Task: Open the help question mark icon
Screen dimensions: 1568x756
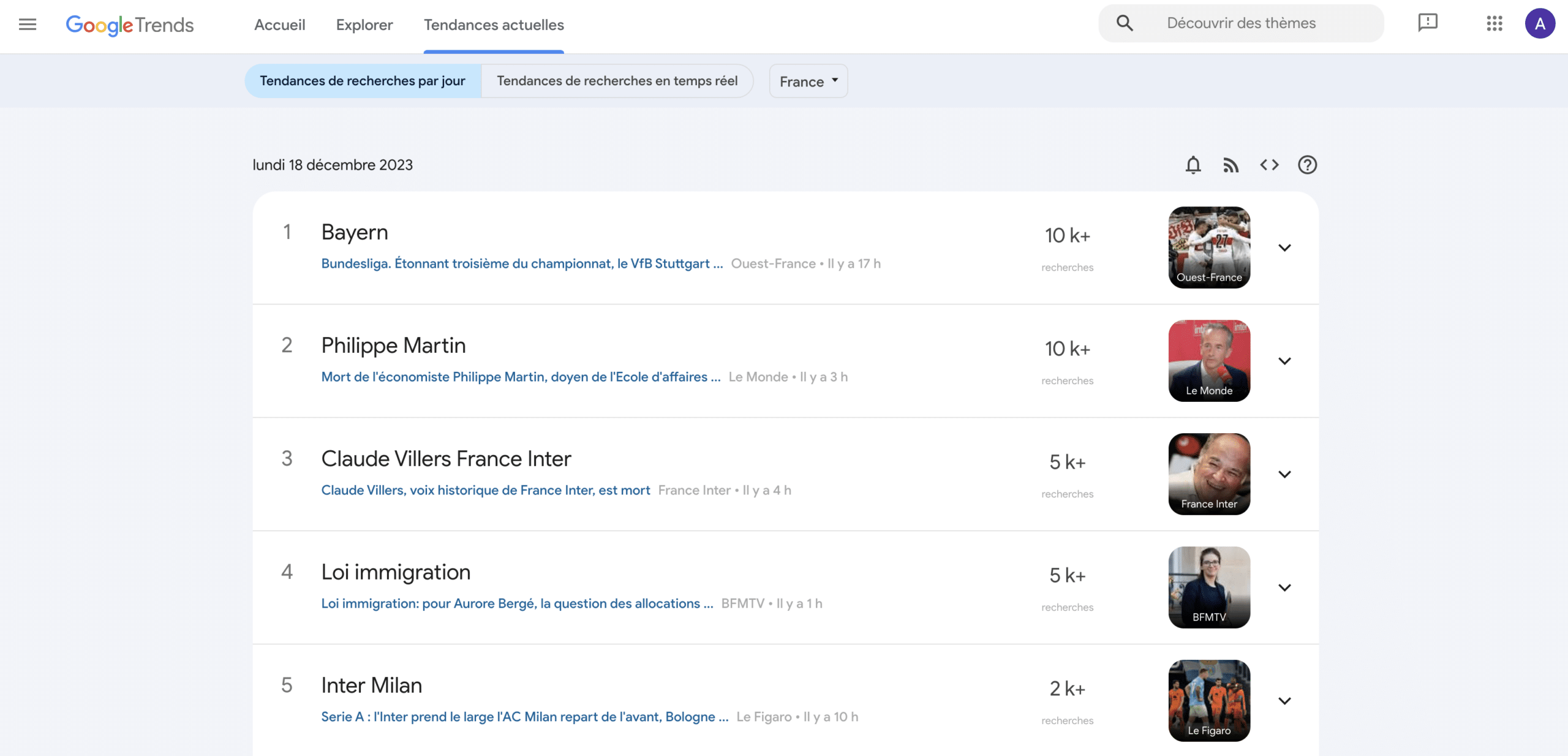Action: [1307, 165]
